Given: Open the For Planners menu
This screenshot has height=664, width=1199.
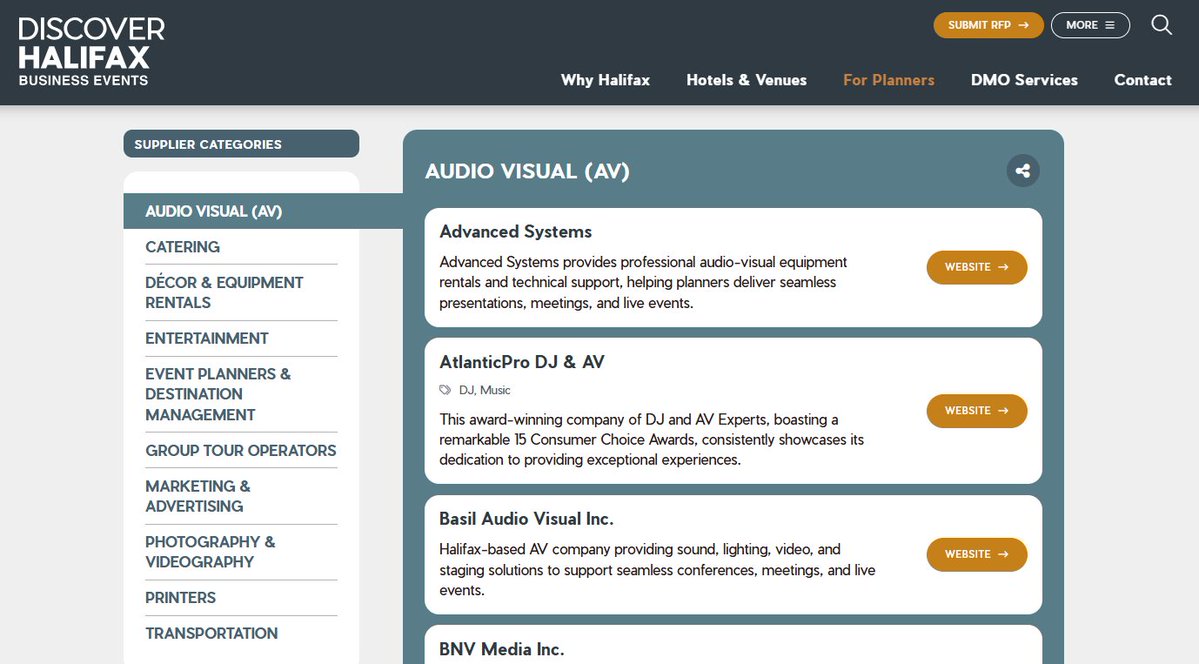Looking at the screenshot, I should [x=889, y=80].
